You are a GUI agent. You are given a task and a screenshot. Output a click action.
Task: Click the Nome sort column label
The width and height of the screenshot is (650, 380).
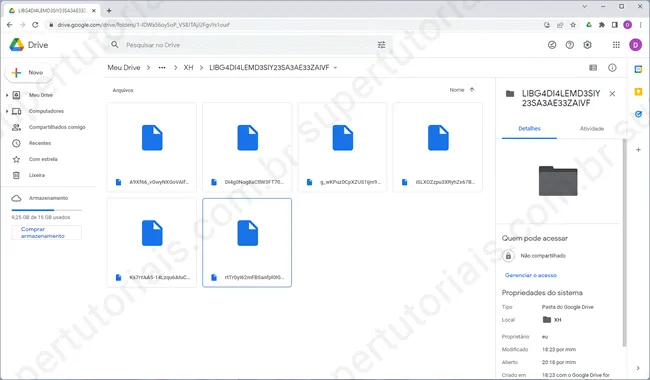pyautogui.click(x=457, y=90)
